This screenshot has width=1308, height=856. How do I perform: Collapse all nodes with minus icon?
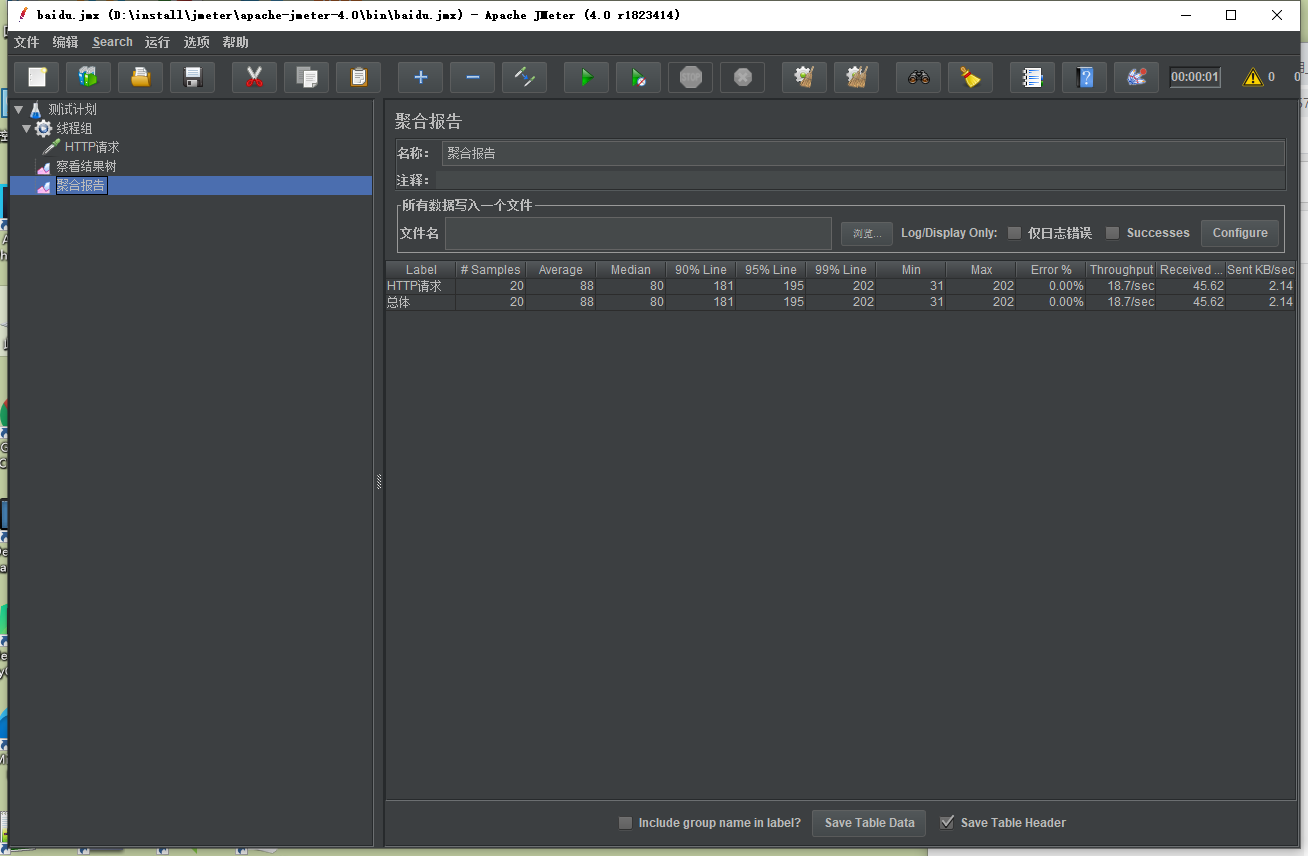pos(473,77)
